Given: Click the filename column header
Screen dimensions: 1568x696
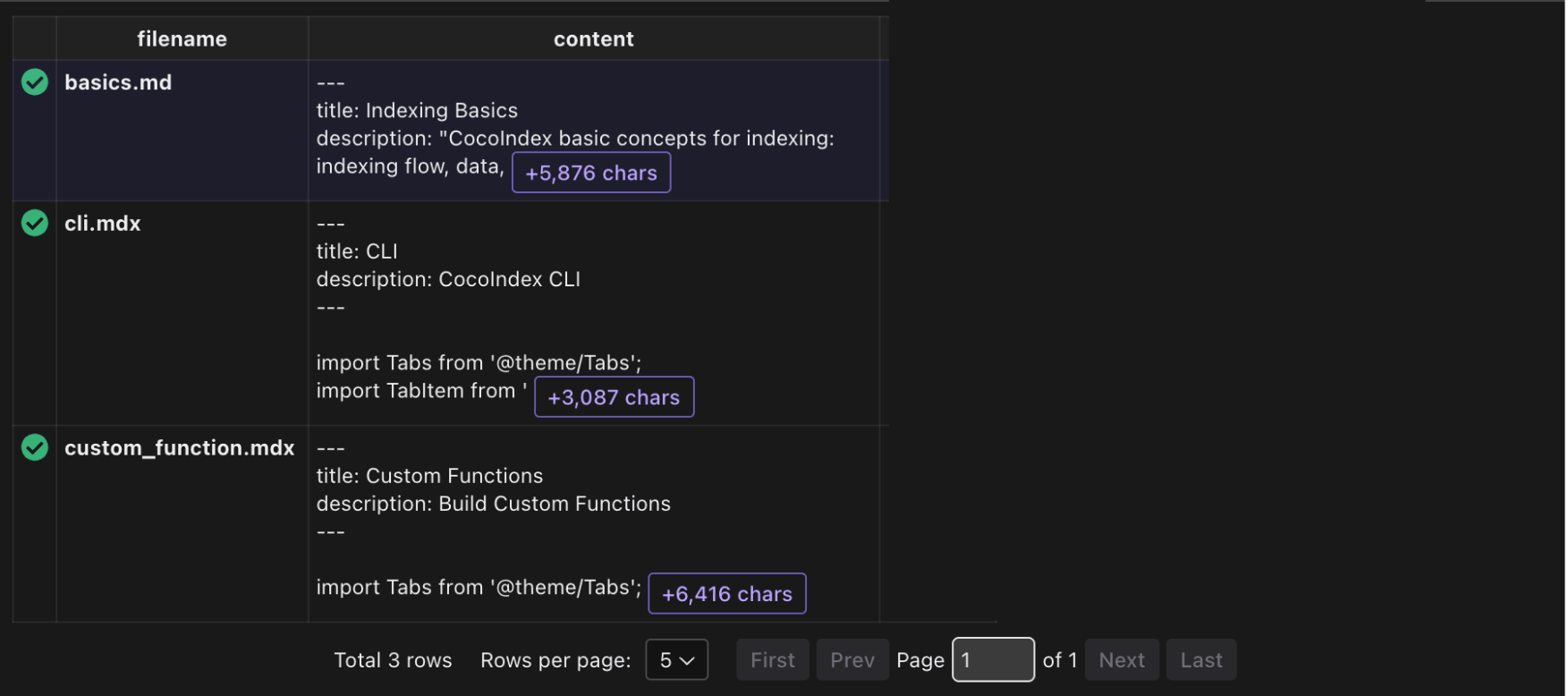Looking at the screenshot, I should pyautogui.click(x=182, y=38).
